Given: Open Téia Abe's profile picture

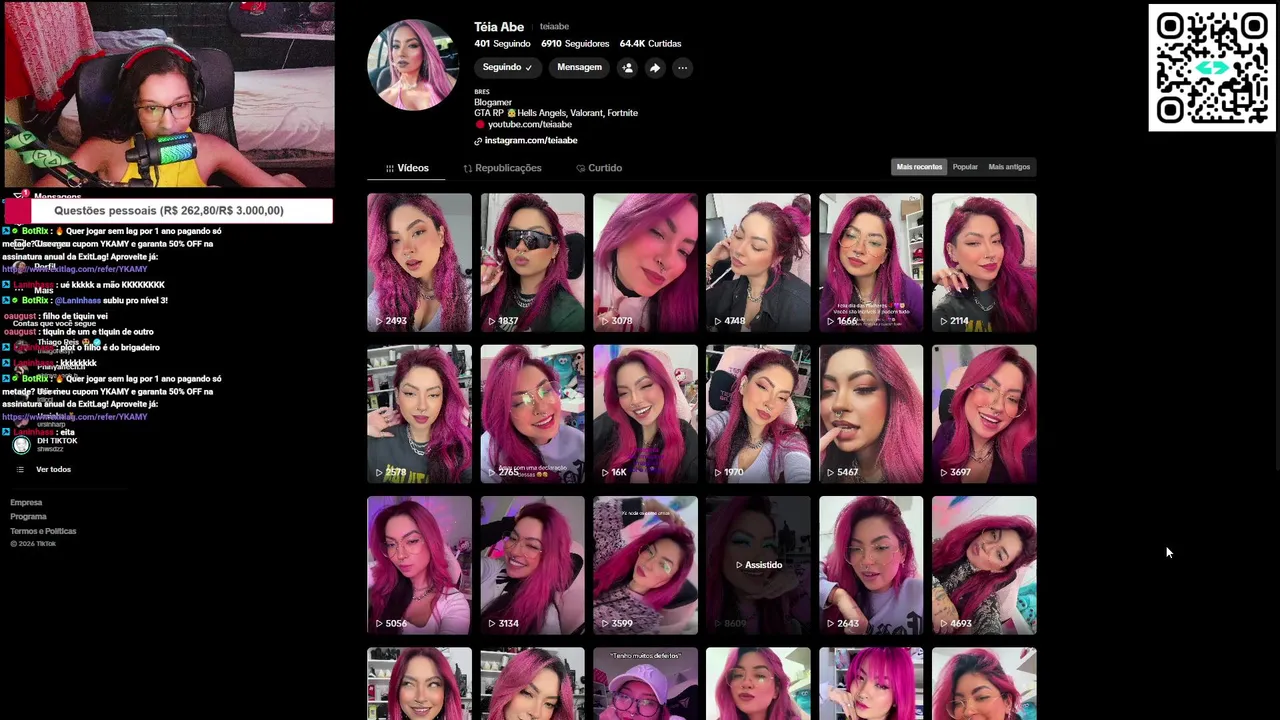Looking at the screenshot, I should click(413, 64).
